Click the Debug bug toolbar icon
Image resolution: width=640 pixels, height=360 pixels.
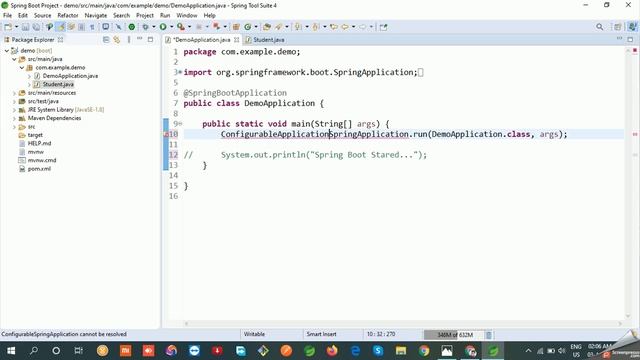tap(145, 27)
